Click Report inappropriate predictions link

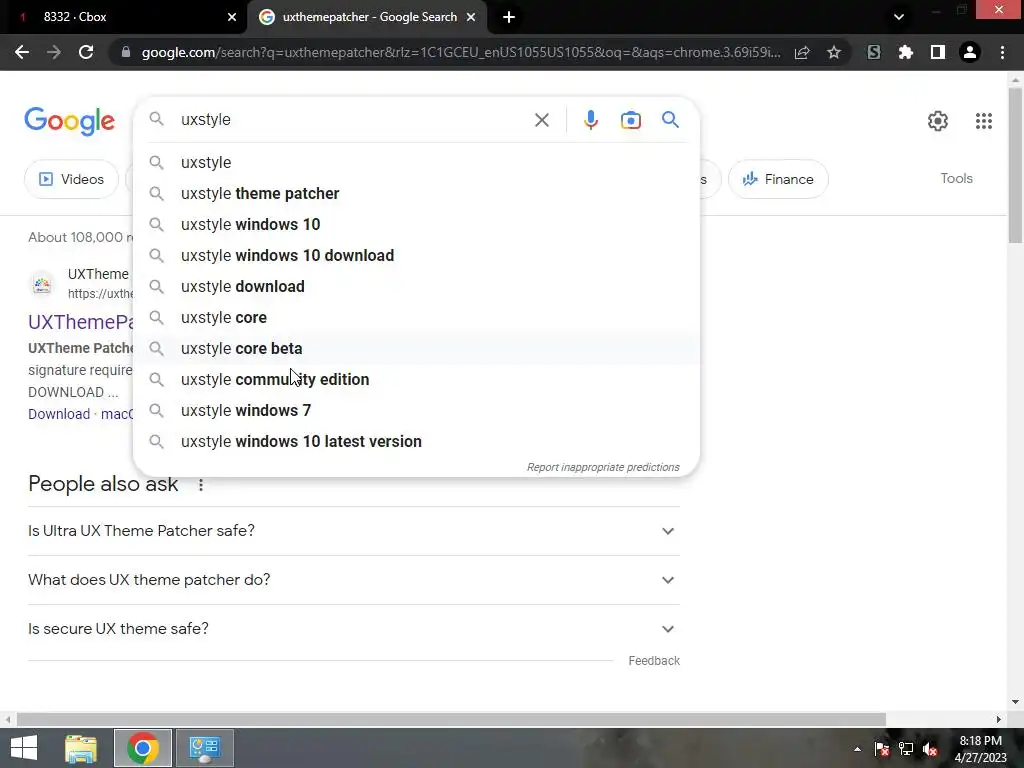pos(603,468)
